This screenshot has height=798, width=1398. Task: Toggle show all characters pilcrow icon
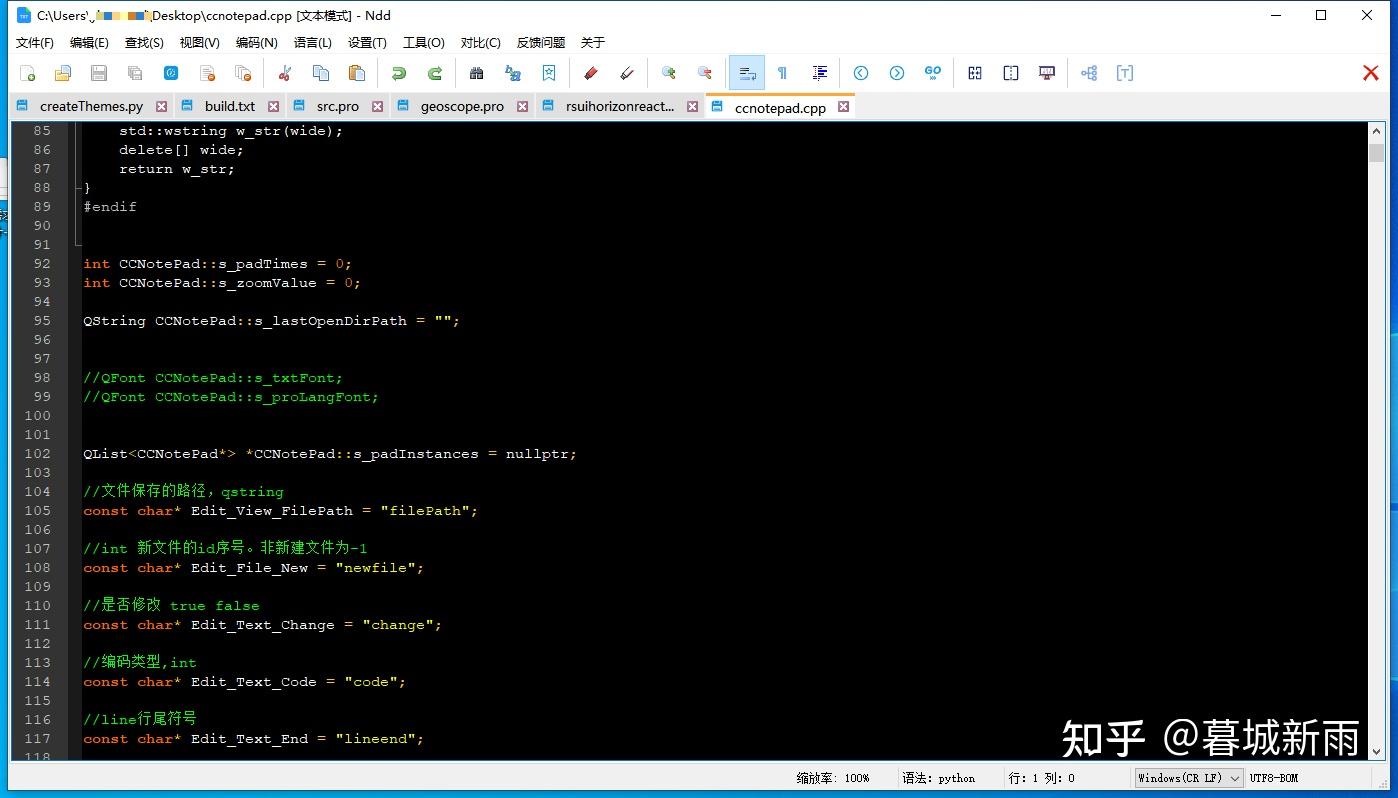point(783,73)
